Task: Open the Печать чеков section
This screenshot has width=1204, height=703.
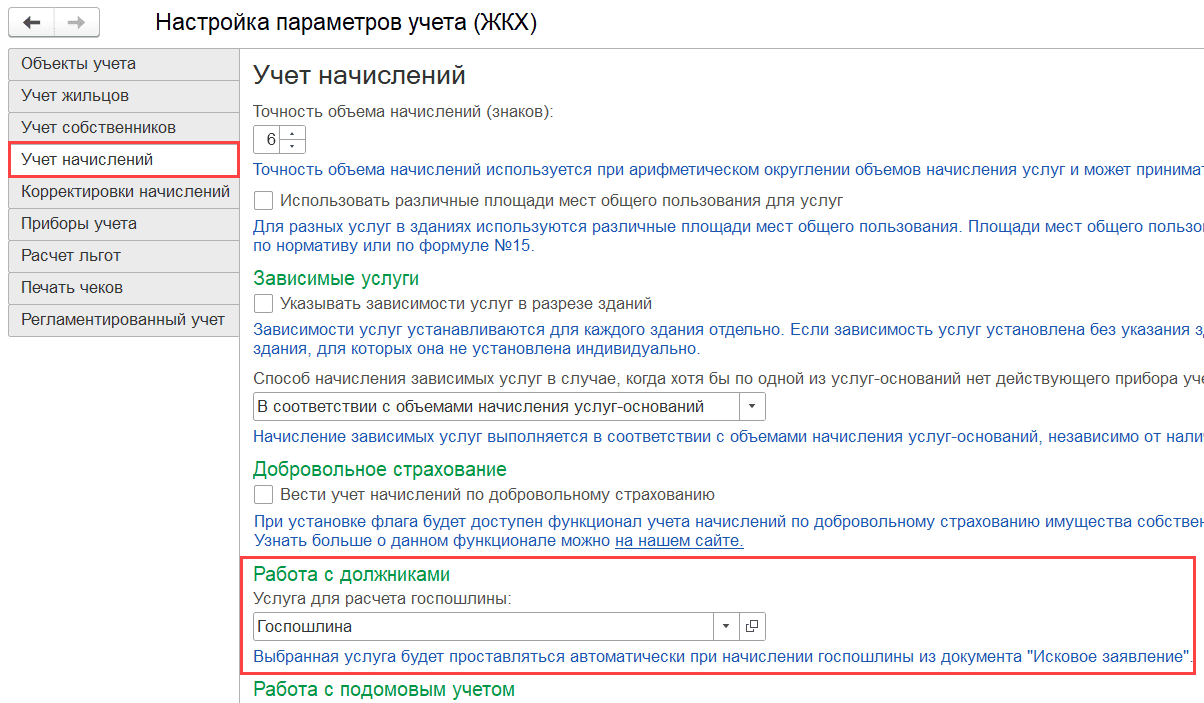Action: pos(120,287)
